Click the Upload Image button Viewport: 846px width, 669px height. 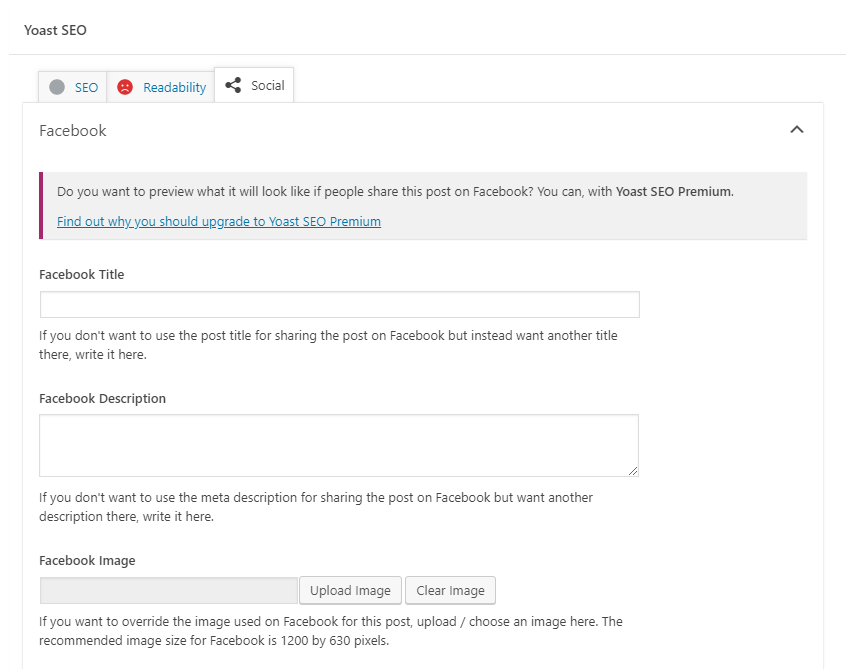(350, 590)
